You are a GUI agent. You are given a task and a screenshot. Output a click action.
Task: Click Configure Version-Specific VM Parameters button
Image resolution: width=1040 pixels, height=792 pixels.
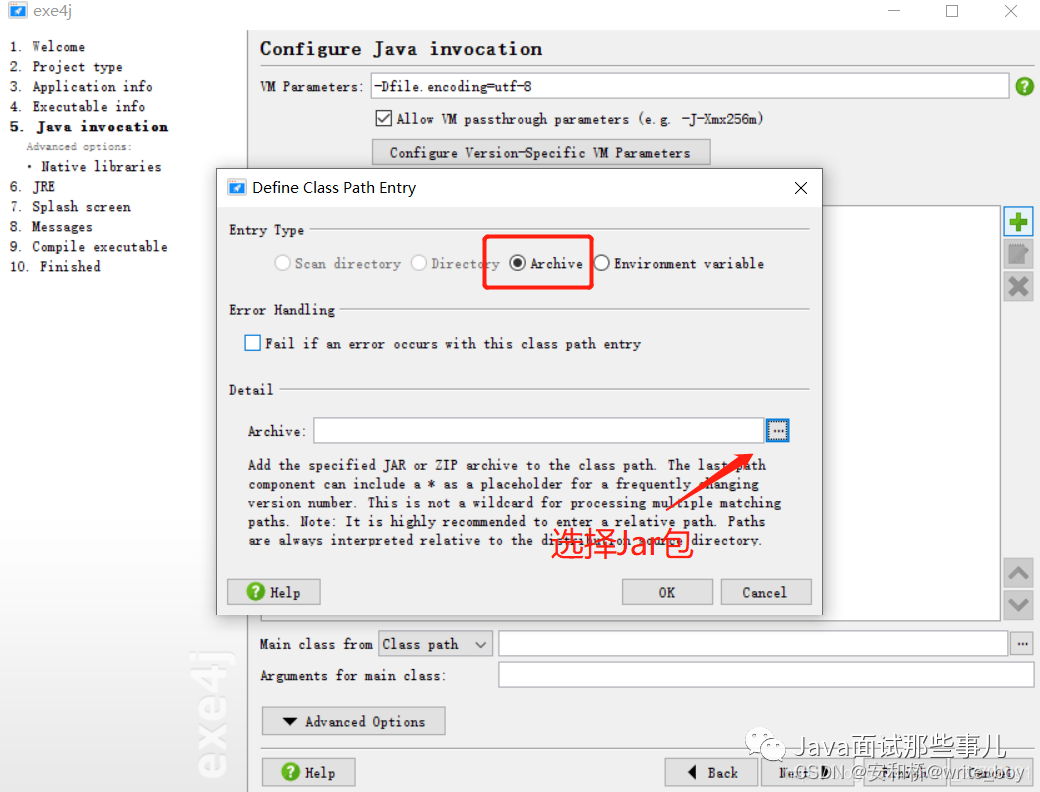point(541,153)
